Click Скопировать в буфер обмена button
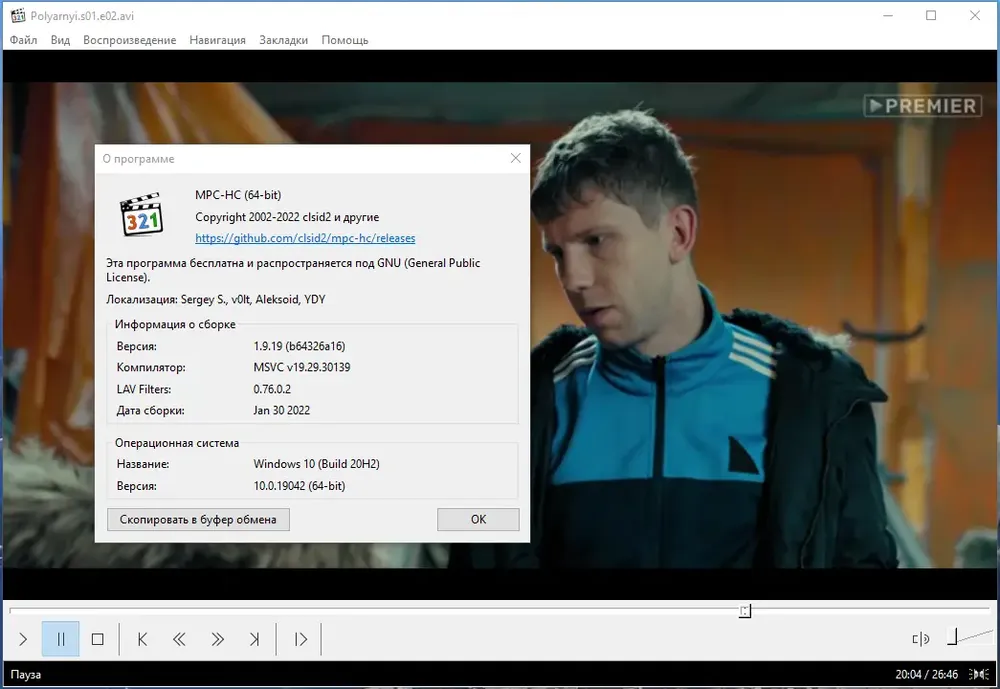This screenshot has height=689, width=1000. (198, 519)
